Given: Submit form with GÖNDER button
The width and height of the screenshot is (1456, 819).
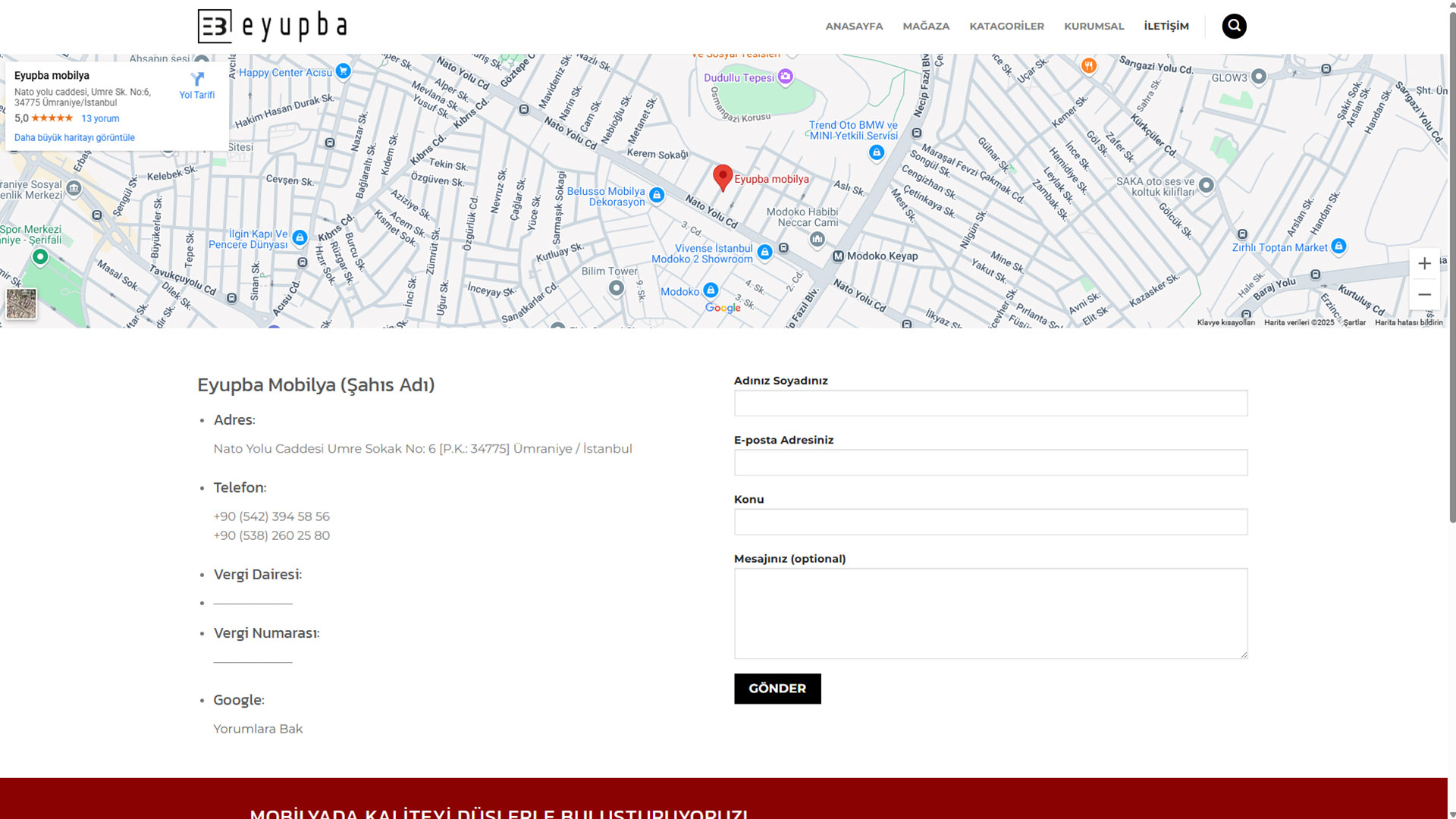Looking at the screenshot, I should [777, 689].
